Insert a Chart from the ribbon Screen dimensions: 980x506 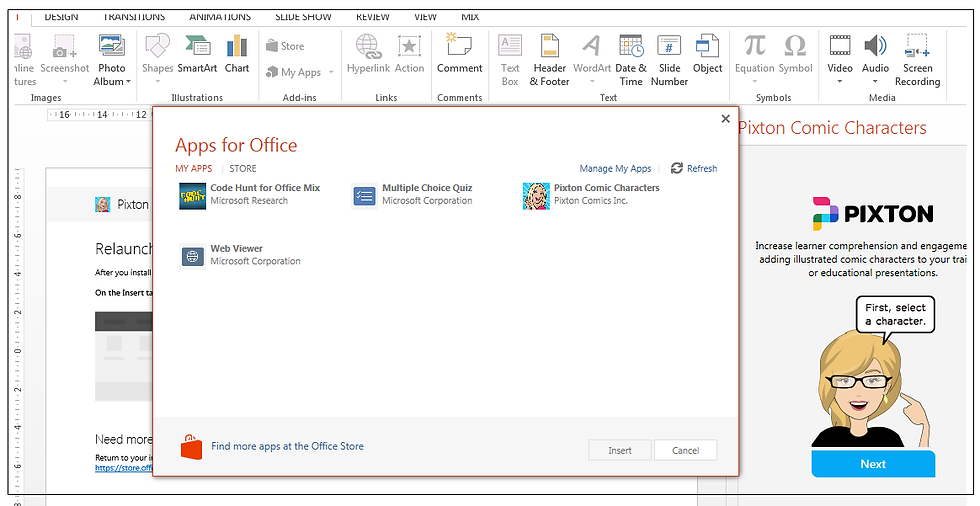pos(237,55)
